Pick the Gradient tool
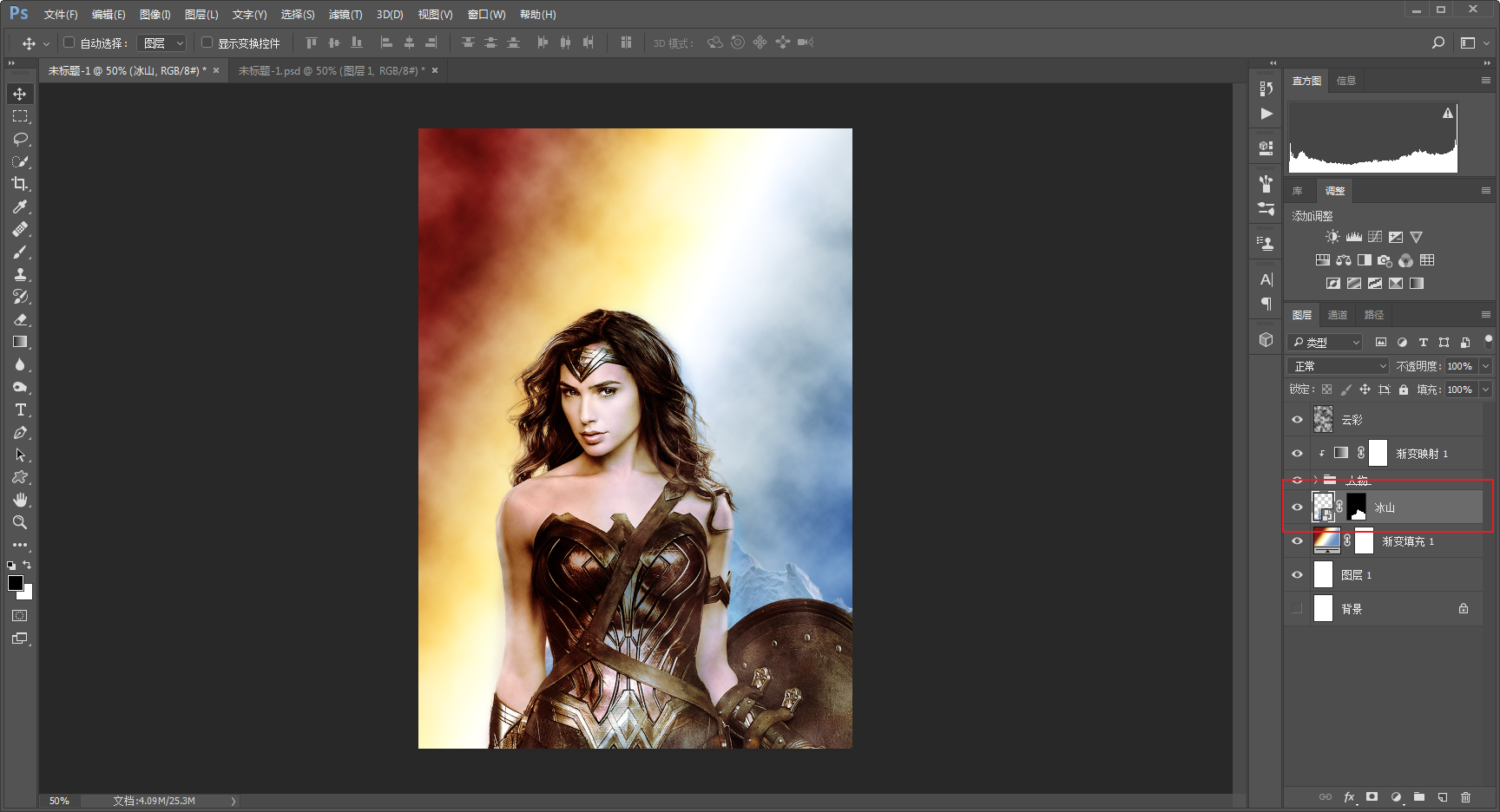Screen dimensions: 1500x812 pyautogui.click(x=20, y=342)
